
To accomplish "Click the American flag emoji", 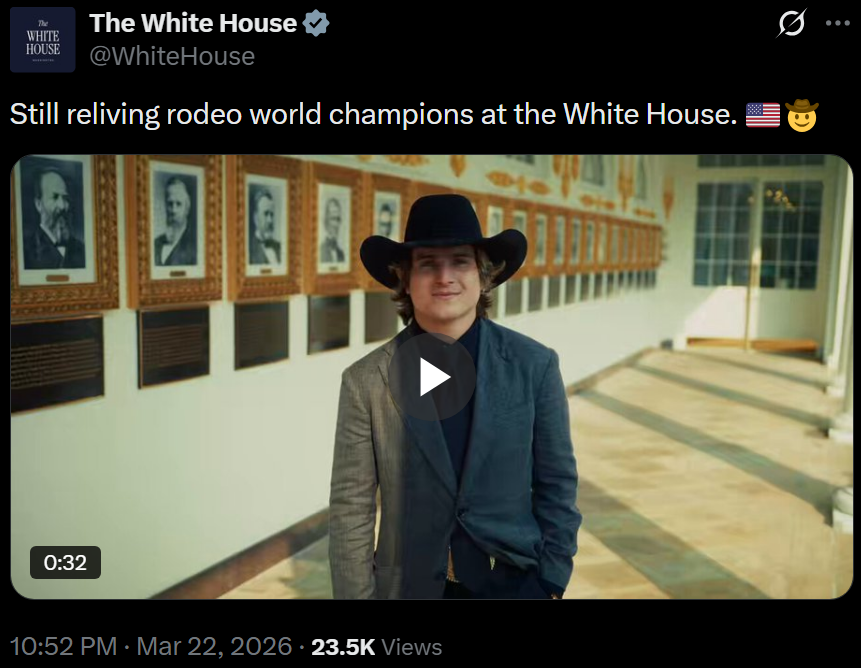I will point(763,115).
